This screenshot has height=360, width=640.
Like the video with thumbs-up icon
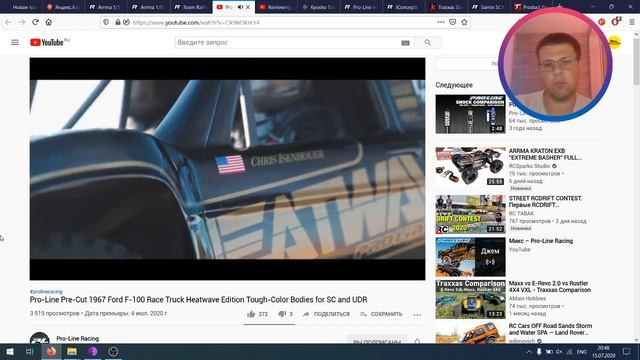tap(251, 314)
